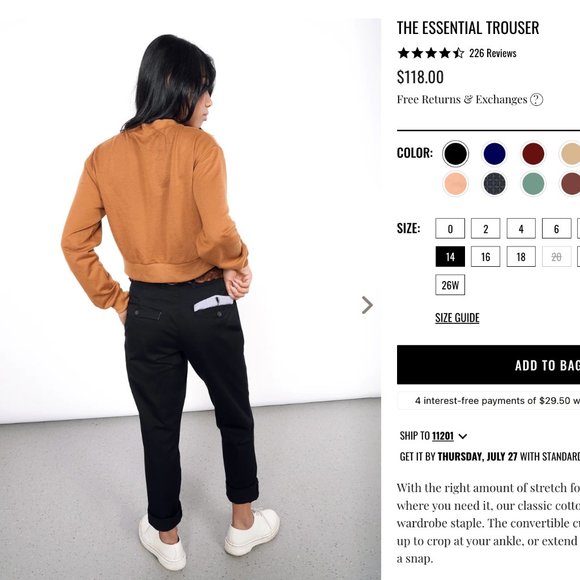Screen dimensions: 580x580
Task: Select size 6
Action: point(556,229)
